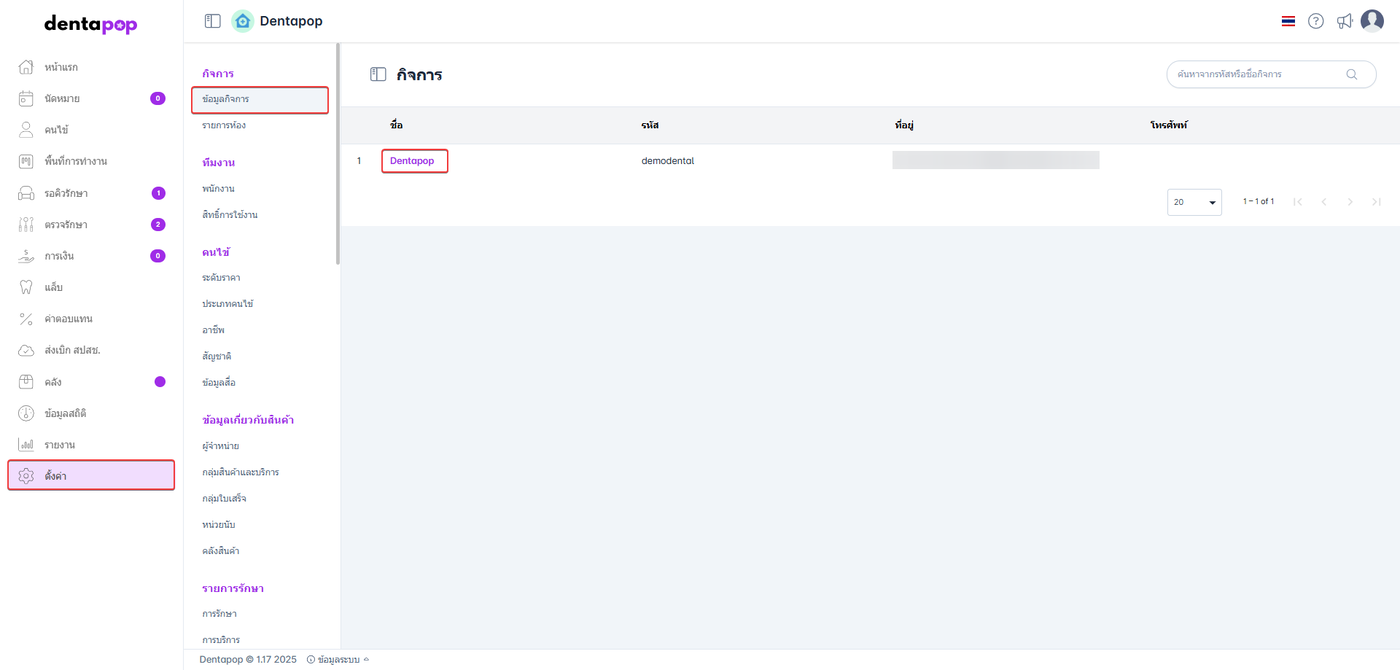Open the rows-per-page dropdown showing 20
Image resolution: width=1400 pixels, height=670 pixels.
[1194, 202]
